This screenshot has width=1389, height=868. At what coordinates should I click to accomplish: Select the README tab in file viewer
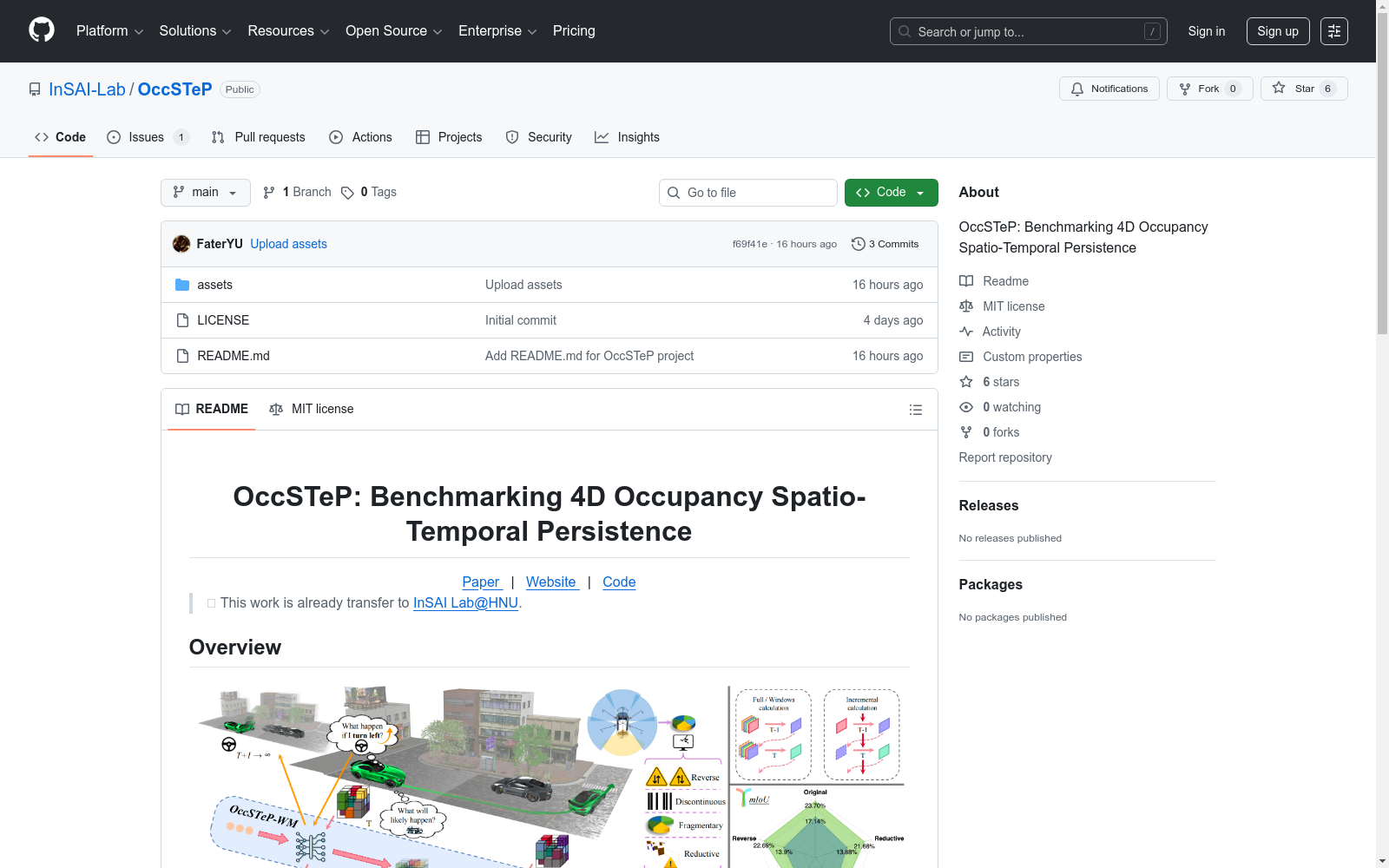[212, 410]
